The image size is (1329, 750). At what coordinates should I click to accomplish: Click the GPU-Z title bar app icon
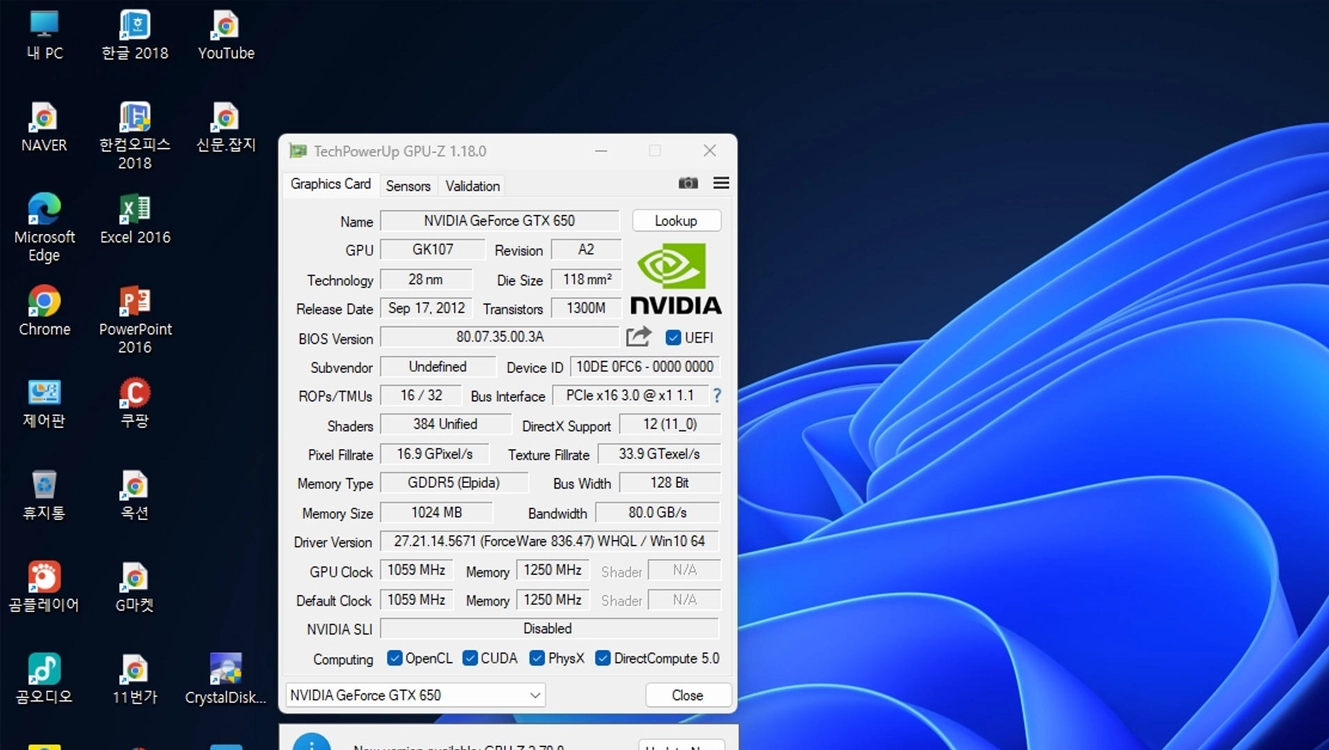tap(297, 151)
